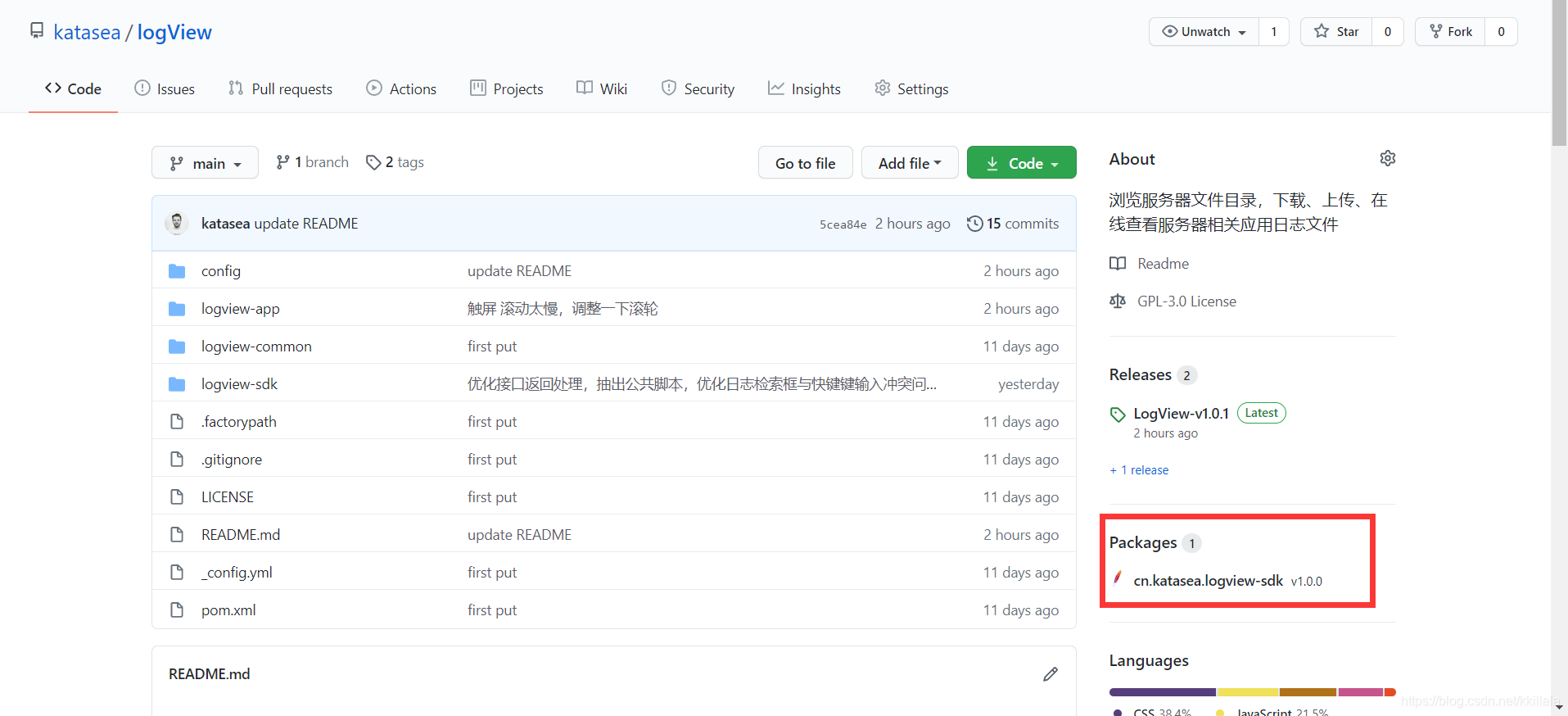Open the LogView-v1.0.1 release
1568x716 pixels.
pos(1181,414)
